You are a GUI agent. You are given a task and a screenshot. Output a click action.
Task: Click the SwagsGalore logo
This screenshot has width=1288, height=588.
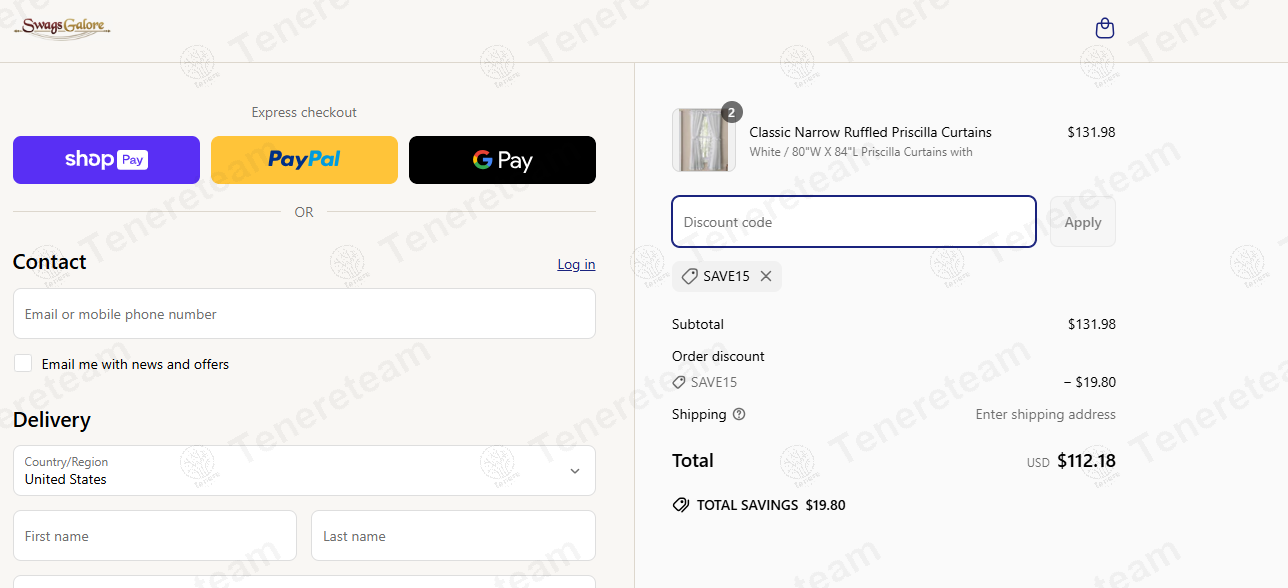click(61, 27)
